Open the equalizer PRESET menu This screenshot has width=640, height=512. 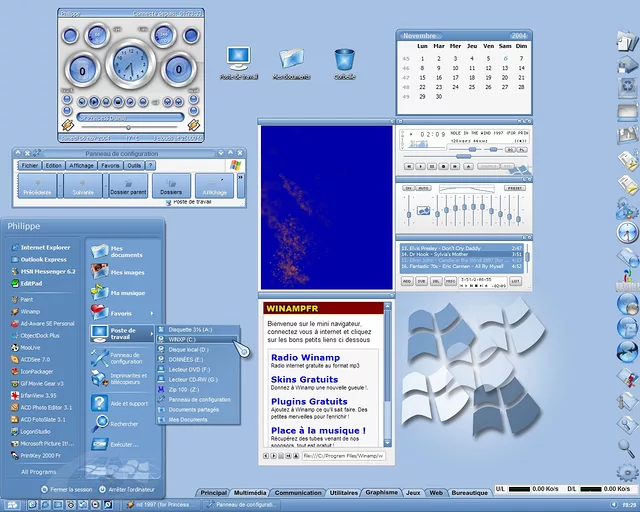(x=514, y=188)
